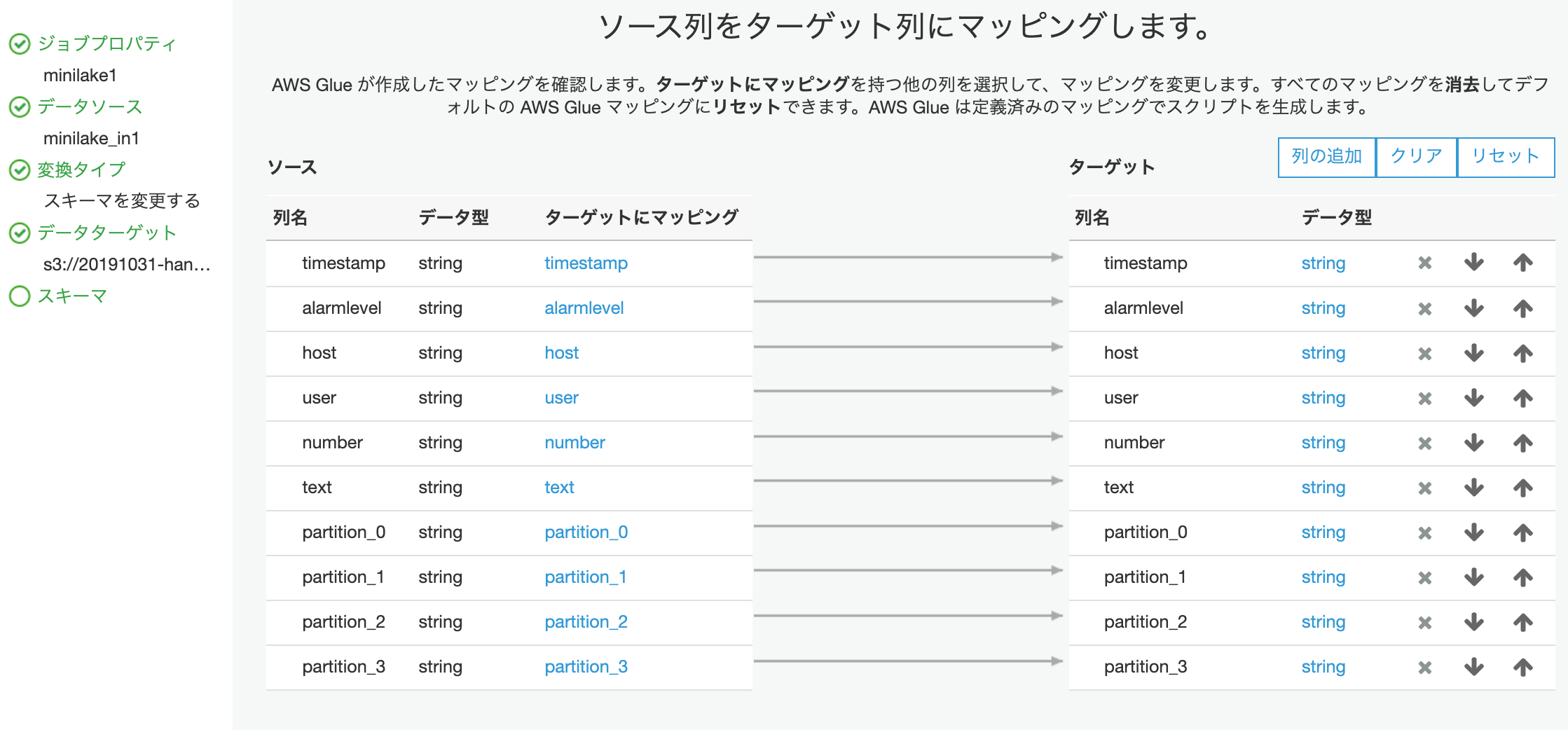Click the 列の追加 button

1327,157
